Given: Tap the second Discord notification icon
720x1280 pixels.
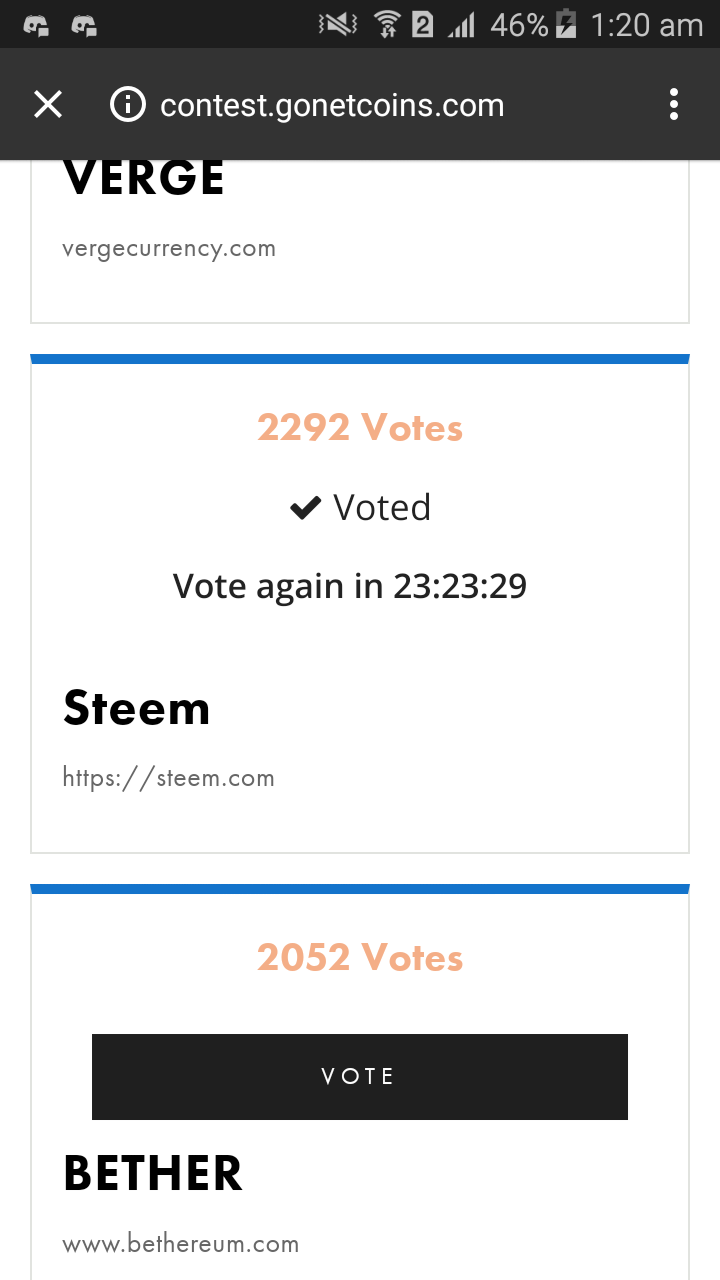Looking at the screenshot, I should click(x=84, y=25).
